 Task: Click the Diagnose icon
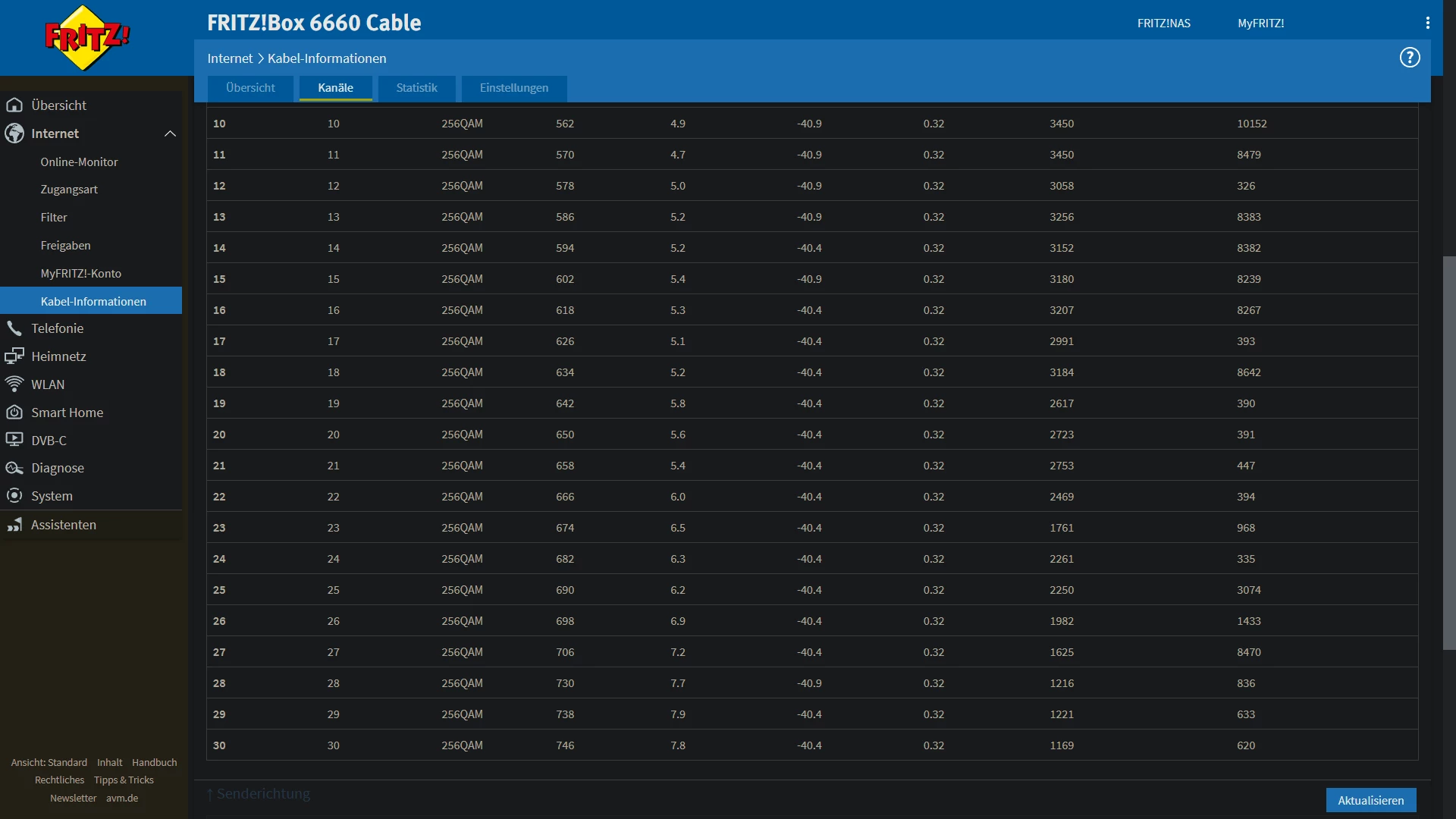click(x=14, y=468)
